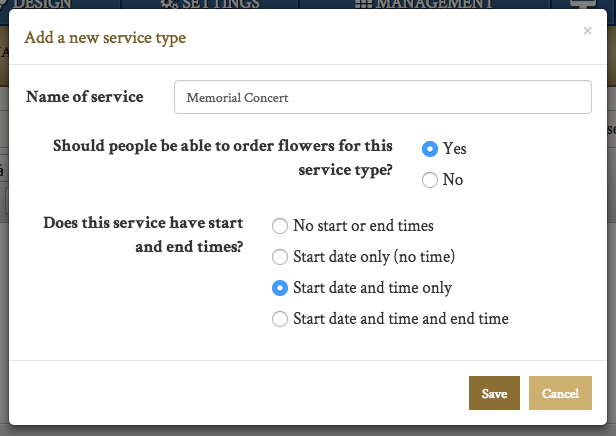Close the dialog with the × icon
The width and height of the screenshot is (616, 436).
pyautogui.click(x=587, y=31)
